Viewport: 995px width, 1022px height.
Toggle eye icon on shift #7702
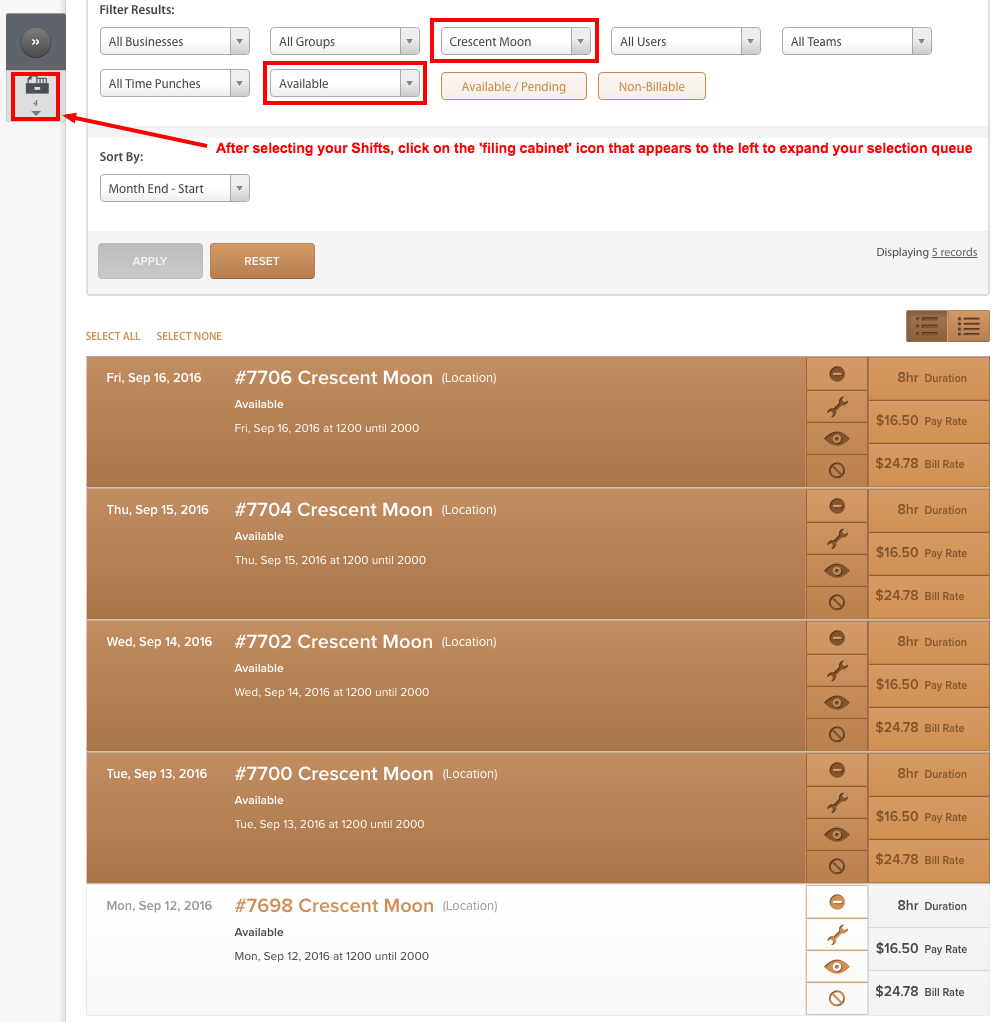(837, 703)
